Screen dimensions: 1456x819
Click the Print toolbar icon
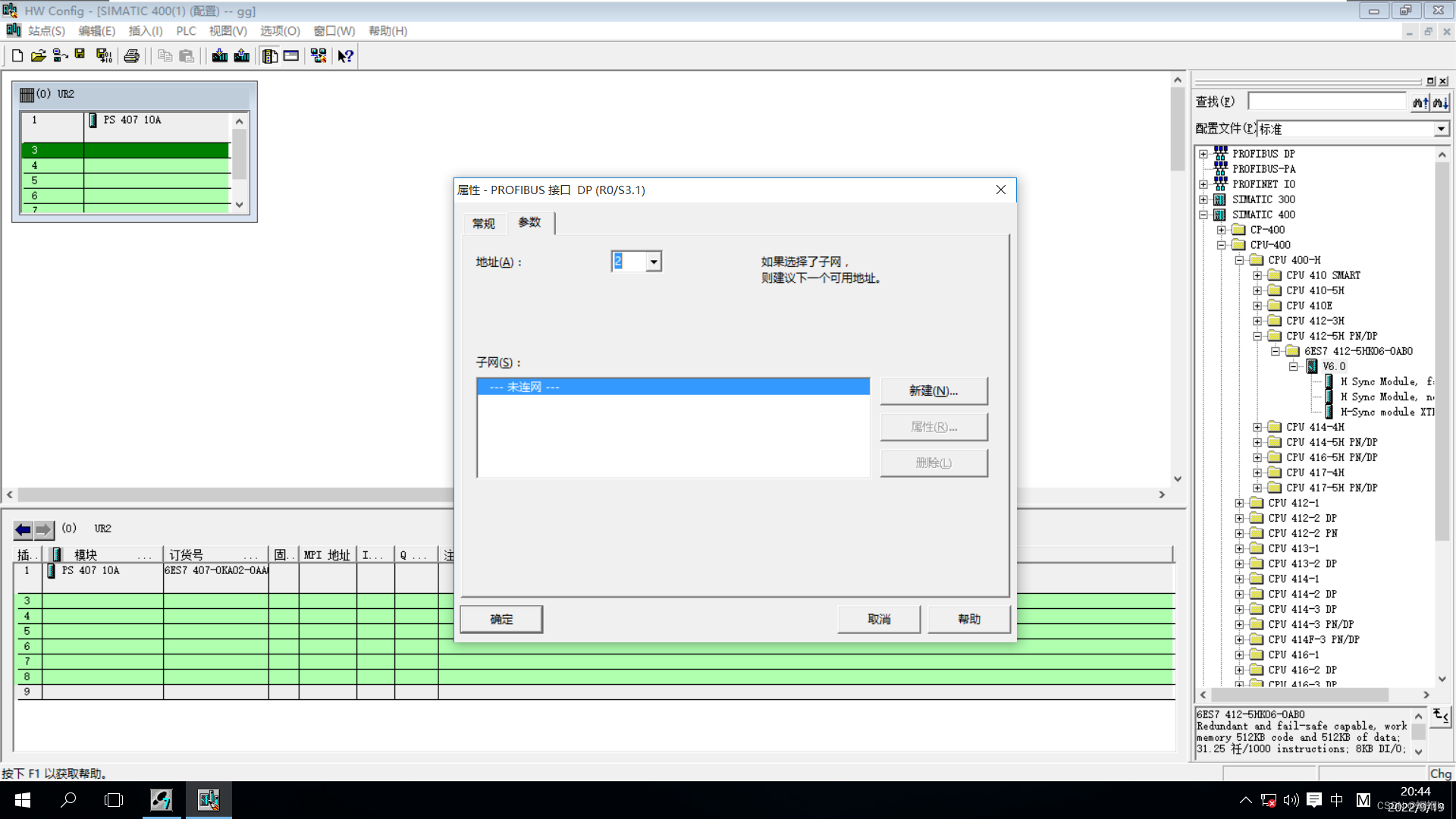(x=132, y=56)
